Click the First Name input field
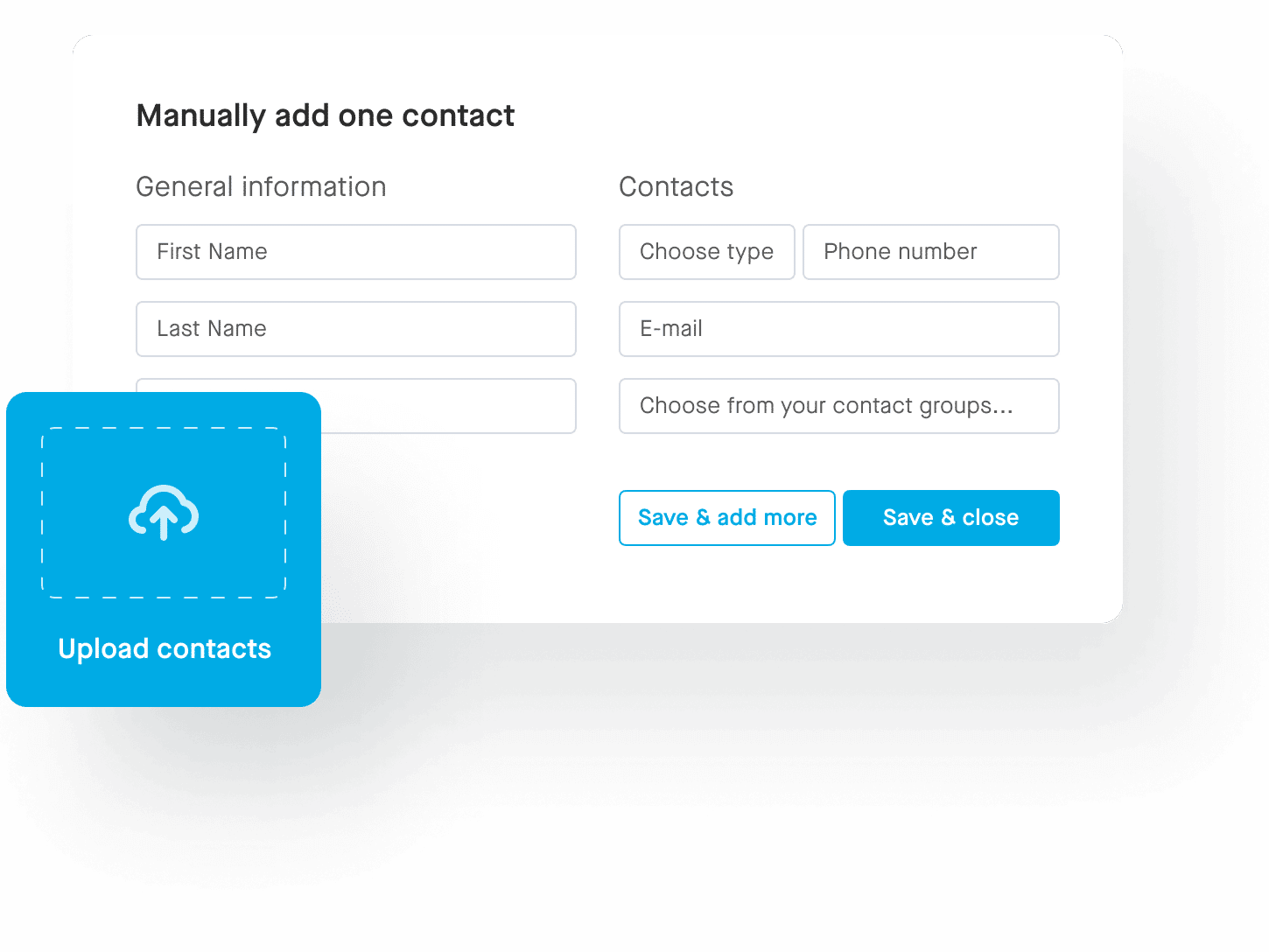 [355, 252]
